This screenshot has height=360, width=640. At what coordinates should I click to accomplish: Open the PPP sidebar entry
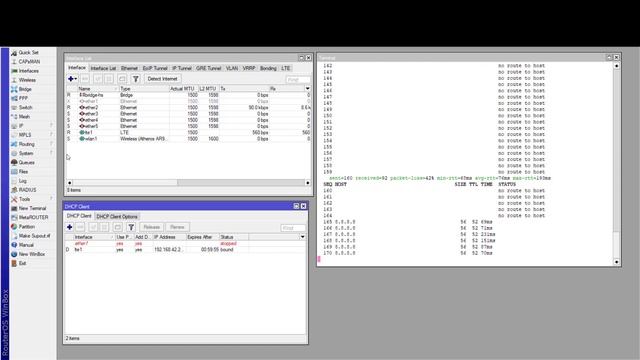(23, 98)
